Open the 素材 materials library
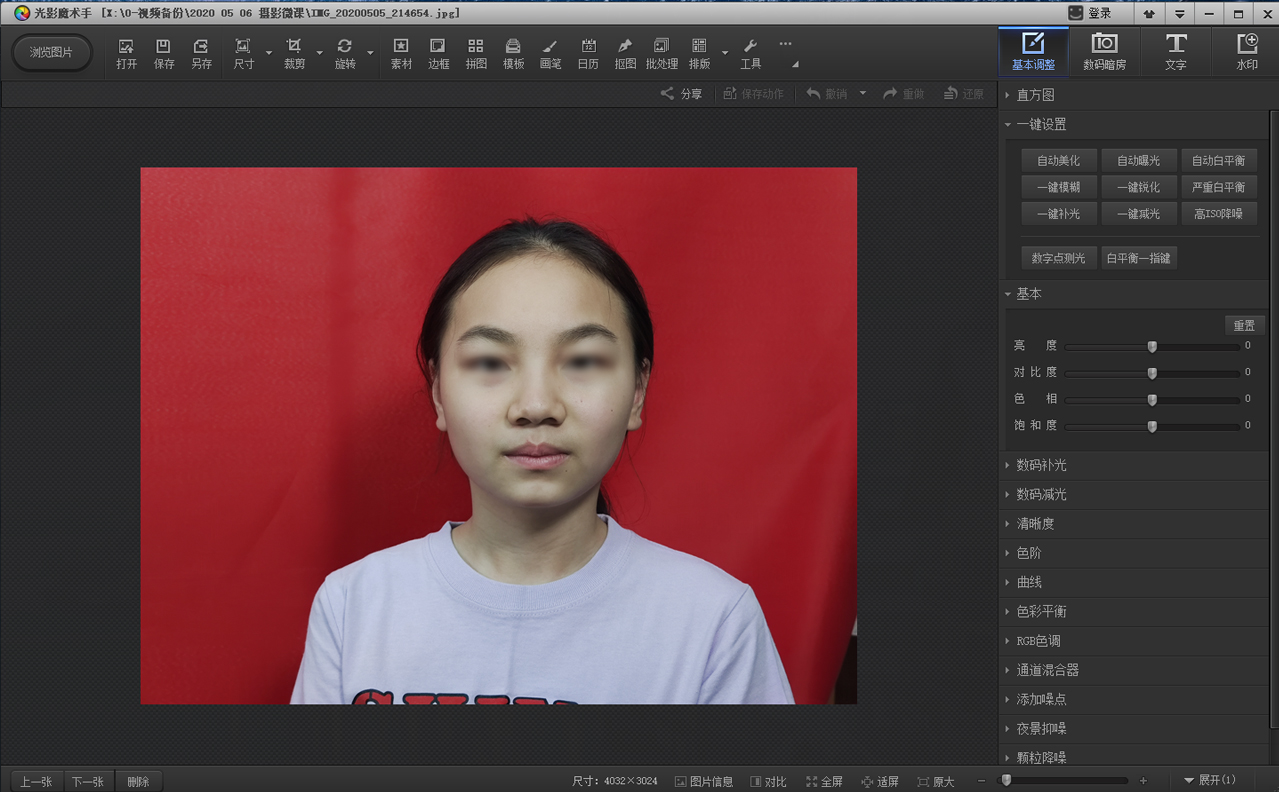This screenshot has height=792, width=1279. coord(401,54)
